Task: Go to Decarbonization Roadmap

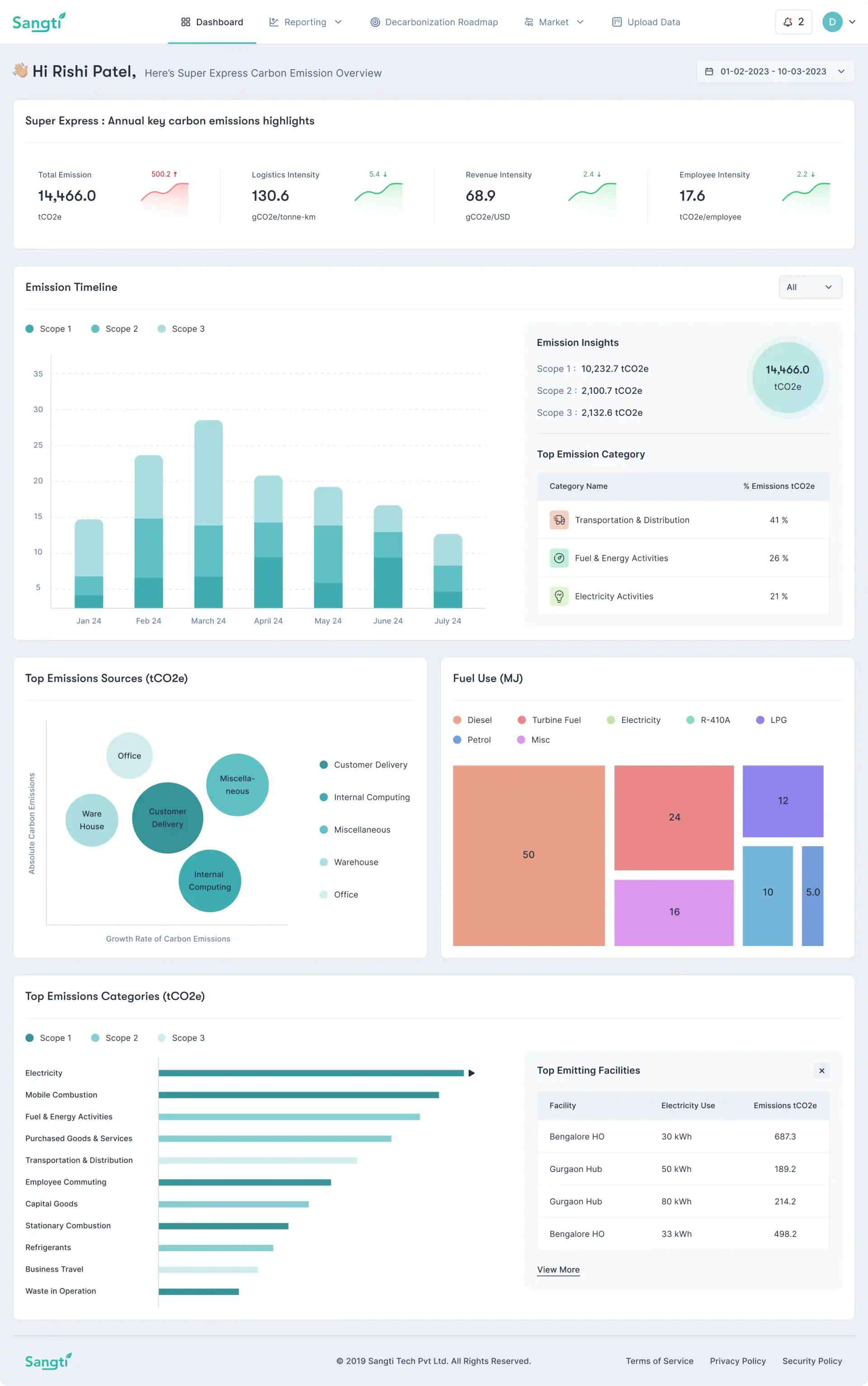Action: 434,22
